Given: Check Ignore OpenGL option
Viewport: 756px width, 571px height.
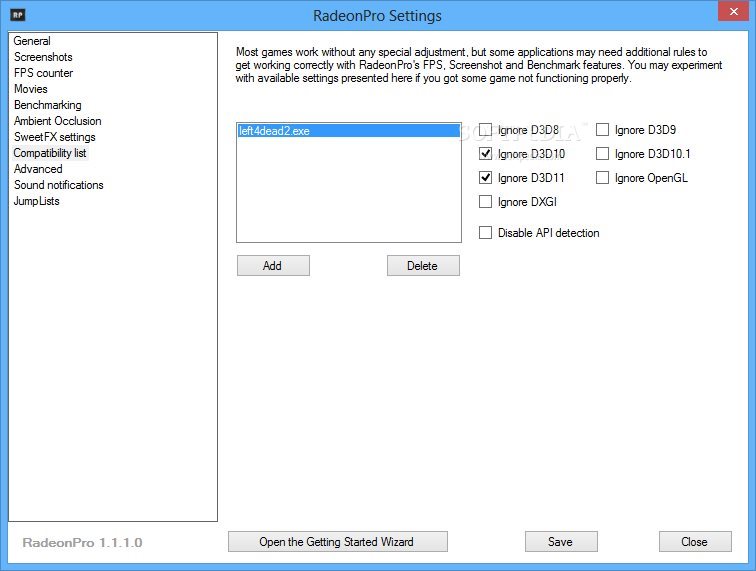Looking at the screenshot, I should pyautogui.click(x=602, y=178).
